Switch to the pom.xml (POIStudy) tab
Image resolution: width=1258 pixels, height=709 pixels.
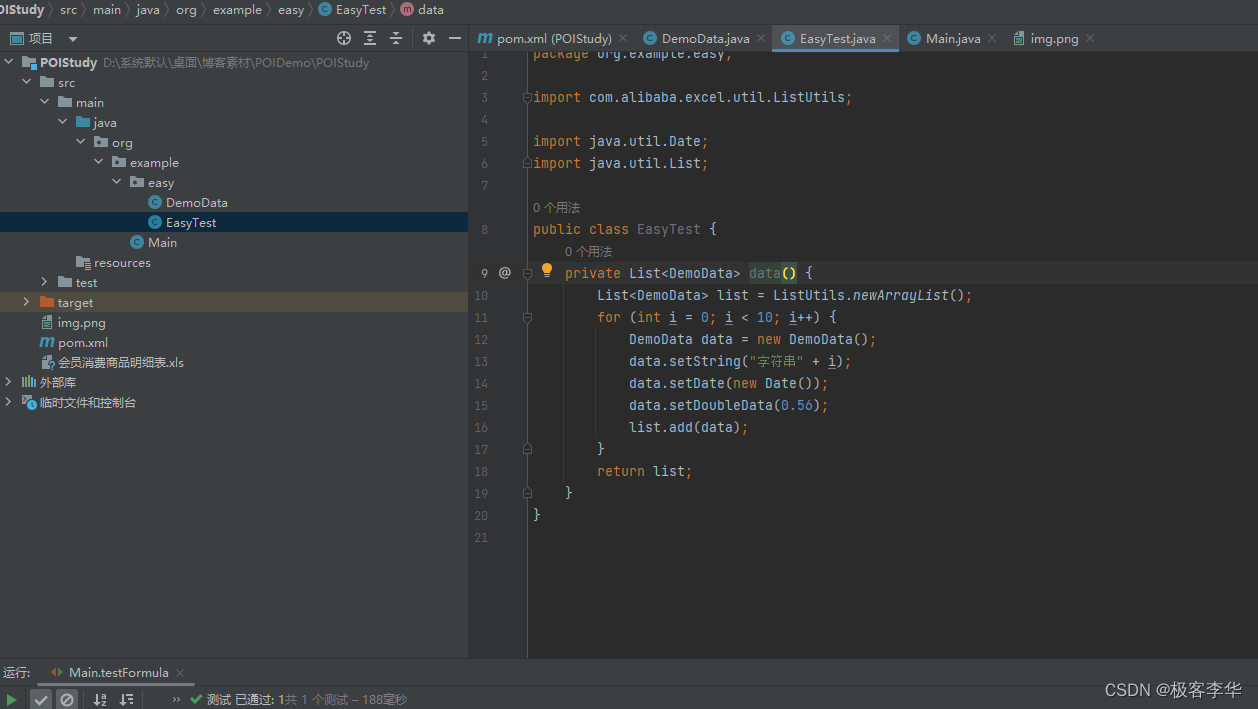553,39
